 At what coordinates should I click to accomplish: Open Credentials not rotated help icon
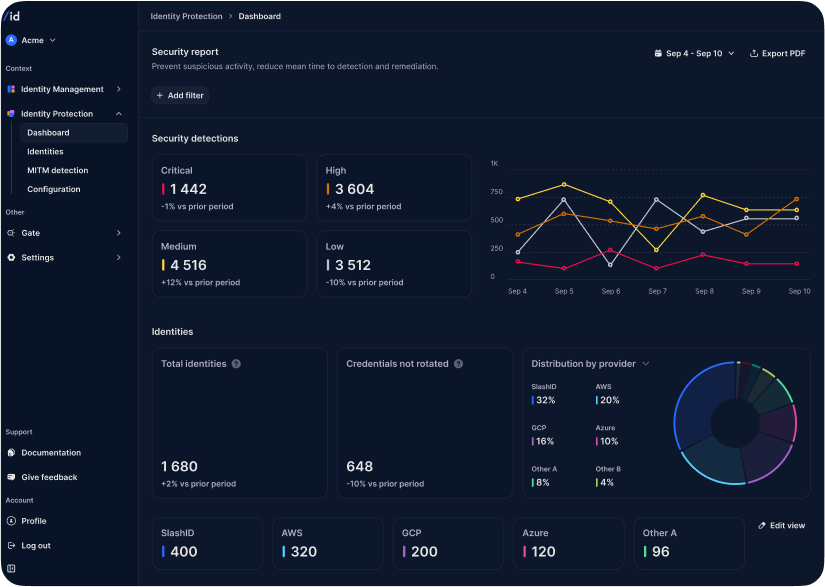point(458,363)
